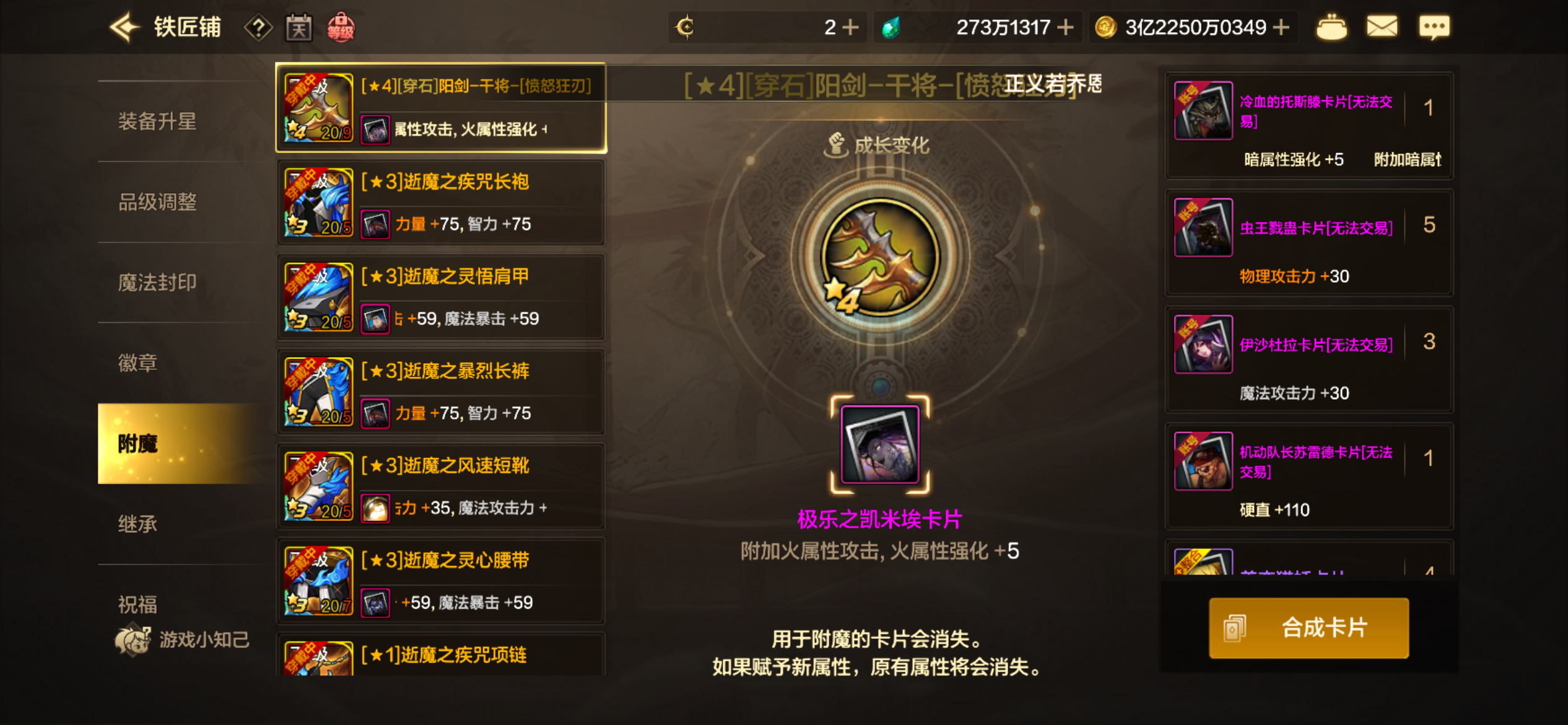Open the red 等级 bag icon
The height and width of the screenshot is (725, 1568).
[x=341, y=28]
